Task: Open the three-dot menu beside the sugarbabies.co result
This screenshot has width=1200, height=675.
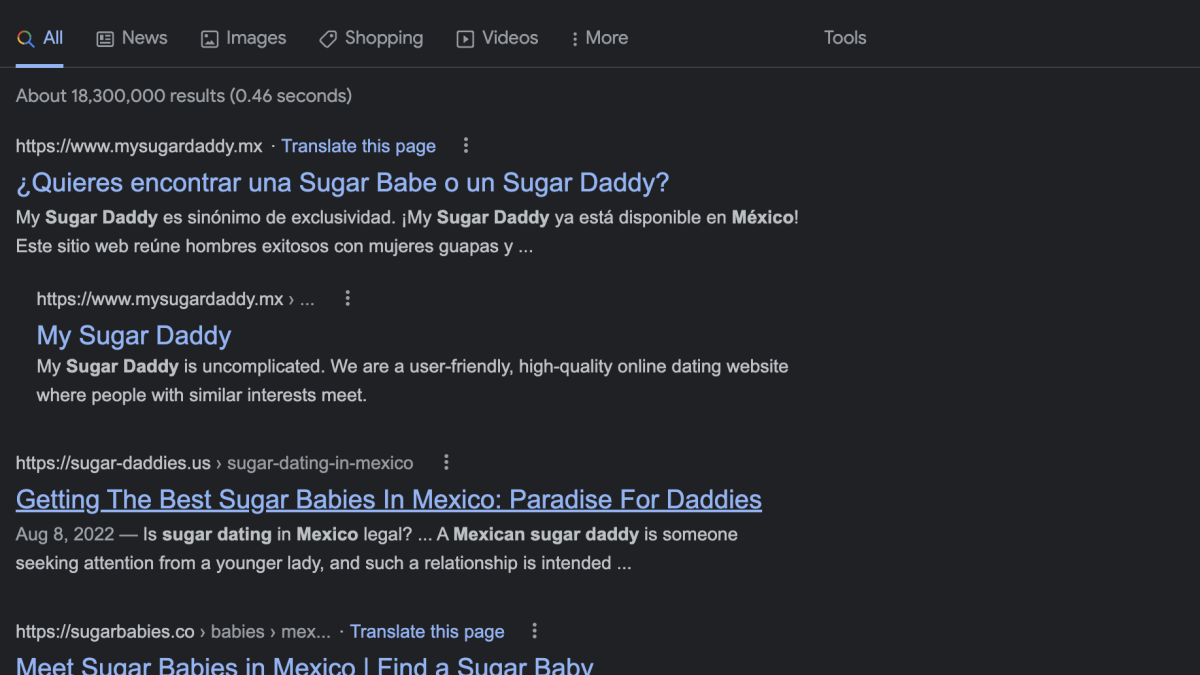Action: pyautogui.click(x=534, y=631)
